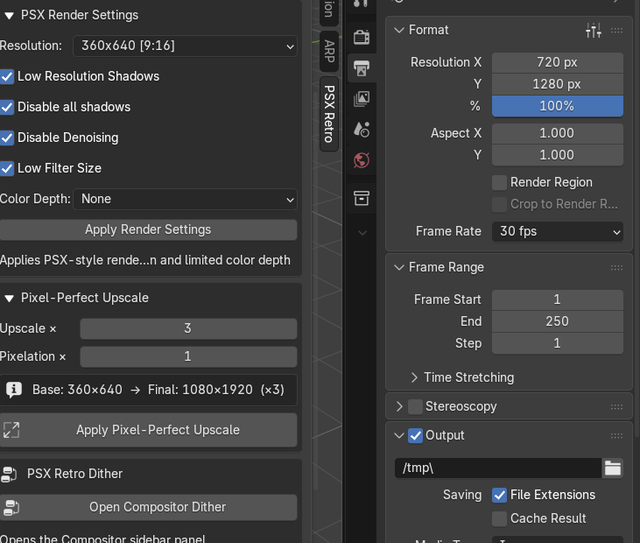The width and height of the screenshot is (640, 543).
Task: Click the PSX Retro Dither header icon
Action: 9,474
